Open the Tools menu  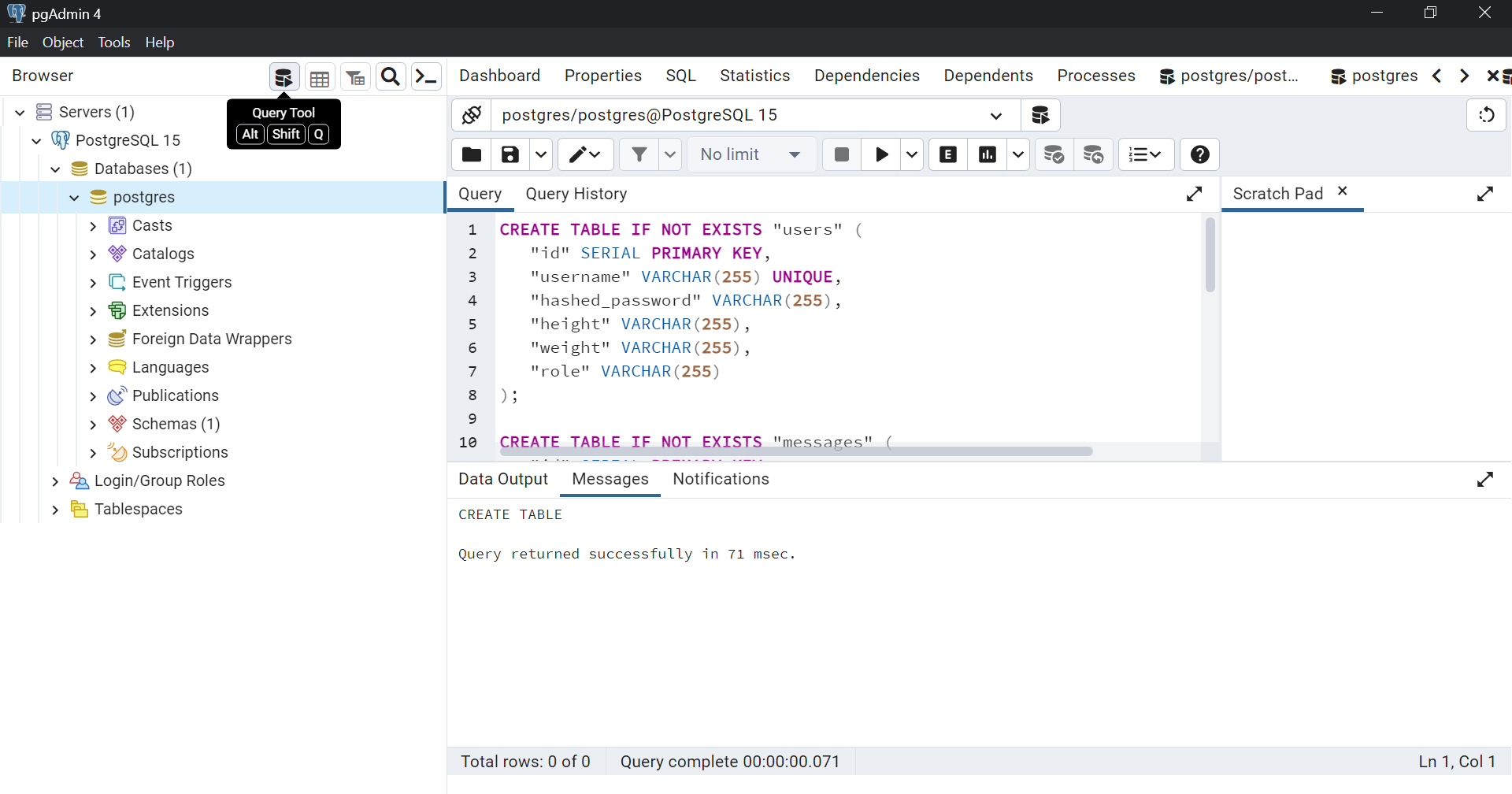(x=114, y=43)
